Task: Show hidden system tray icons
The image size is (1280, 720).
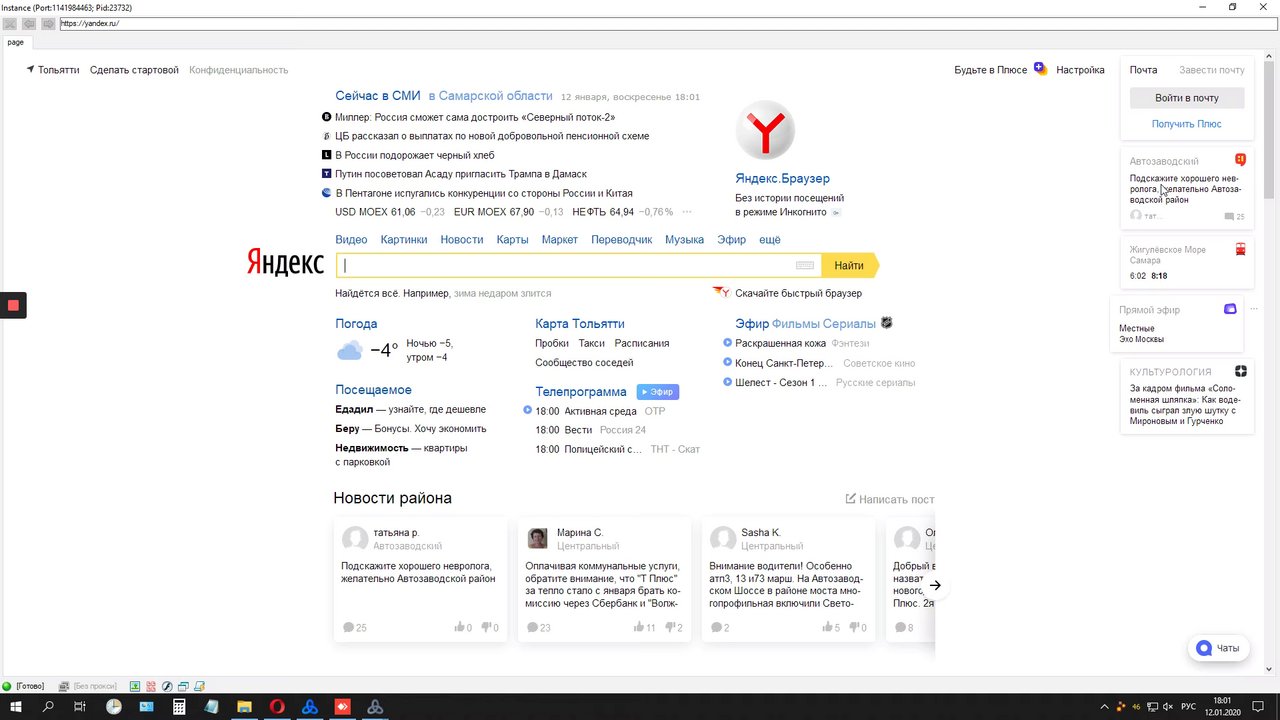Action: tap(1105, 707)
